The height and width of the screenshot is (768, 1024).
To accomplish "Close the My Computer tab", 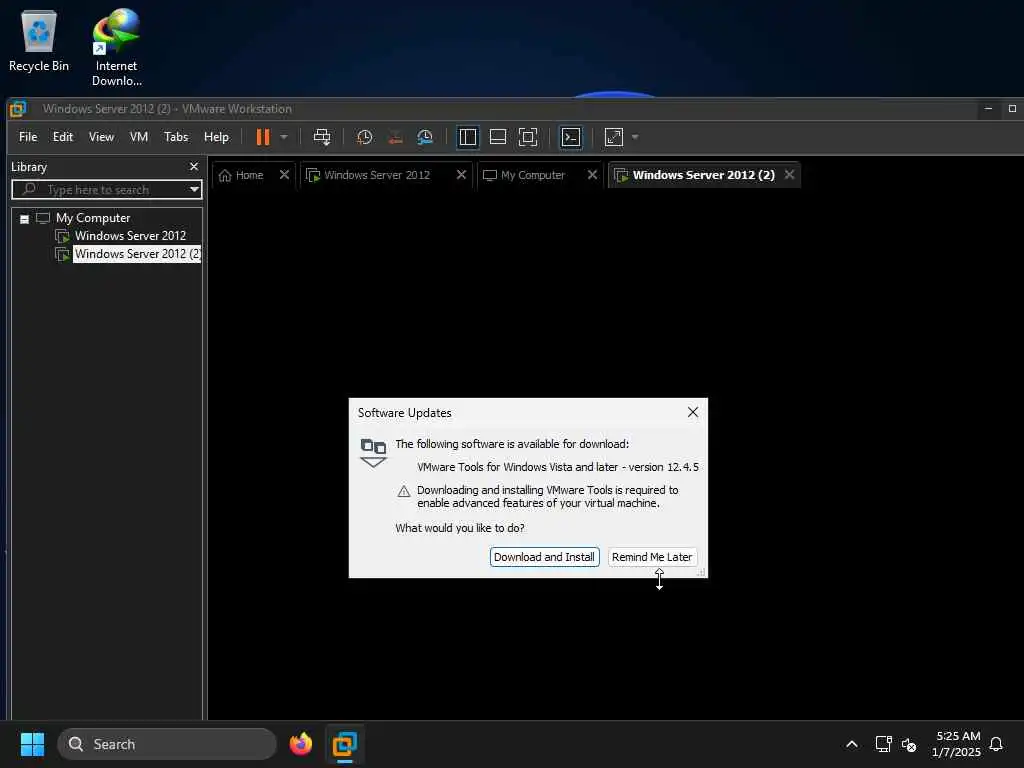I will tap(592, 174).
